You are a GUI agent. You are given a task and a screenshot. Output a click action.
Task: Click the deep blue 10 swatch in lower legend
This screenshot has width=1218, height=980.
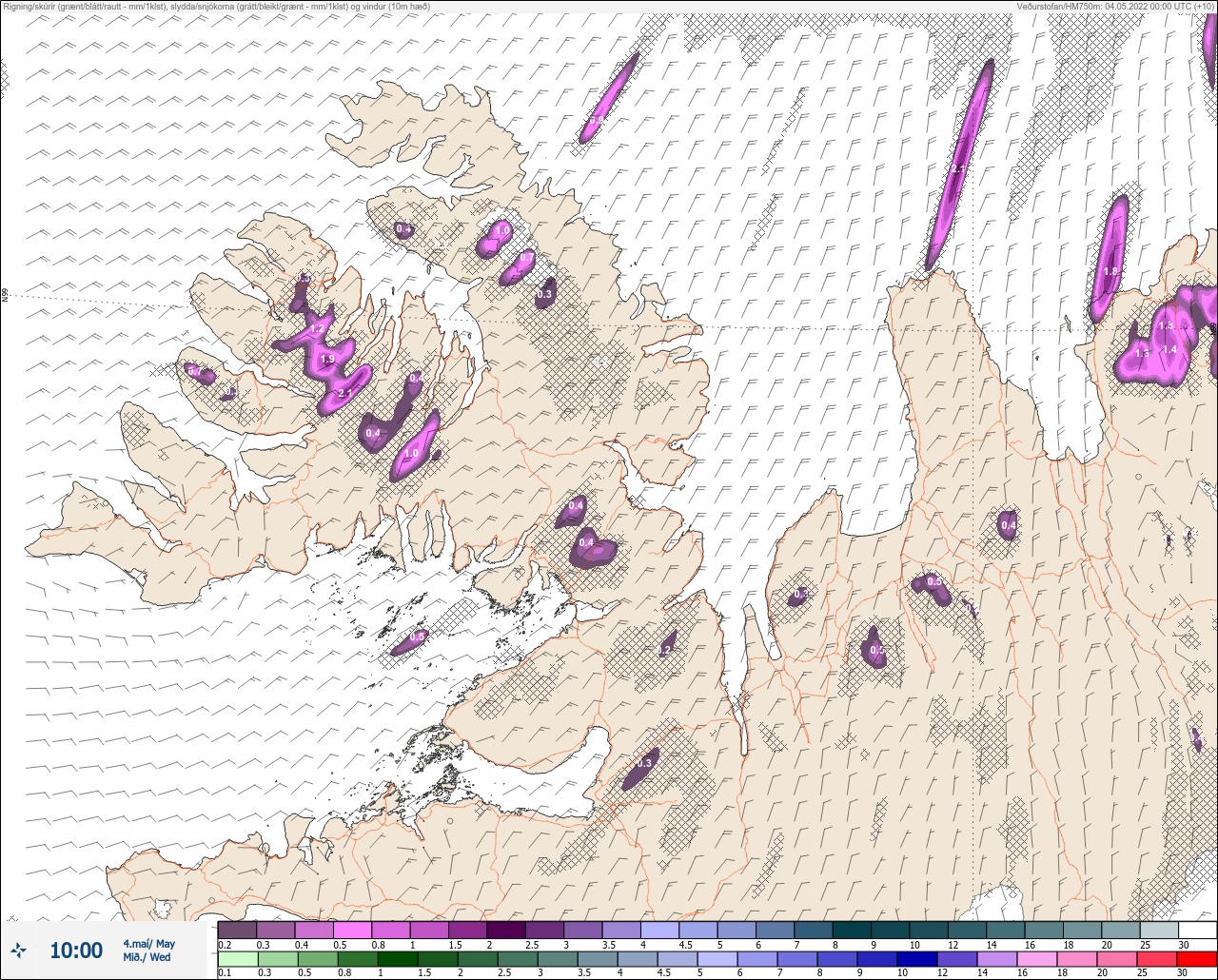click(x=915, y=959)
